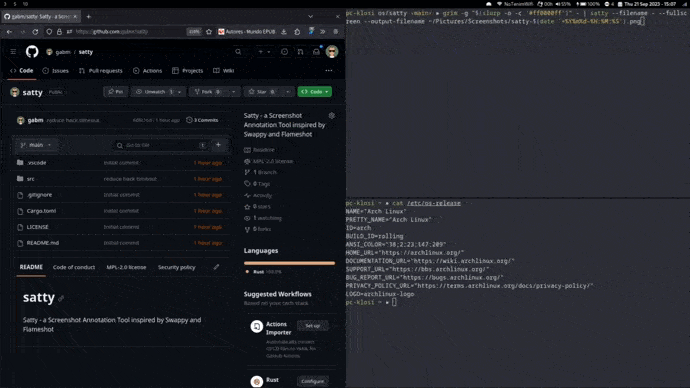Reload the page in the browser toolbar
The image size is (690, 388).
coord(35,32)
